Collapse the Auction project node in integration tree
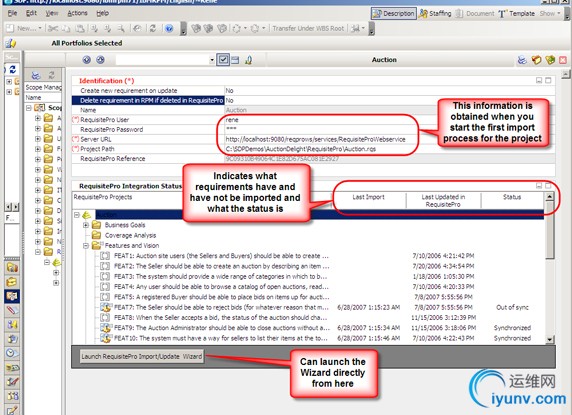This screenshot has height=415, width=572. (x=77, y=215)
